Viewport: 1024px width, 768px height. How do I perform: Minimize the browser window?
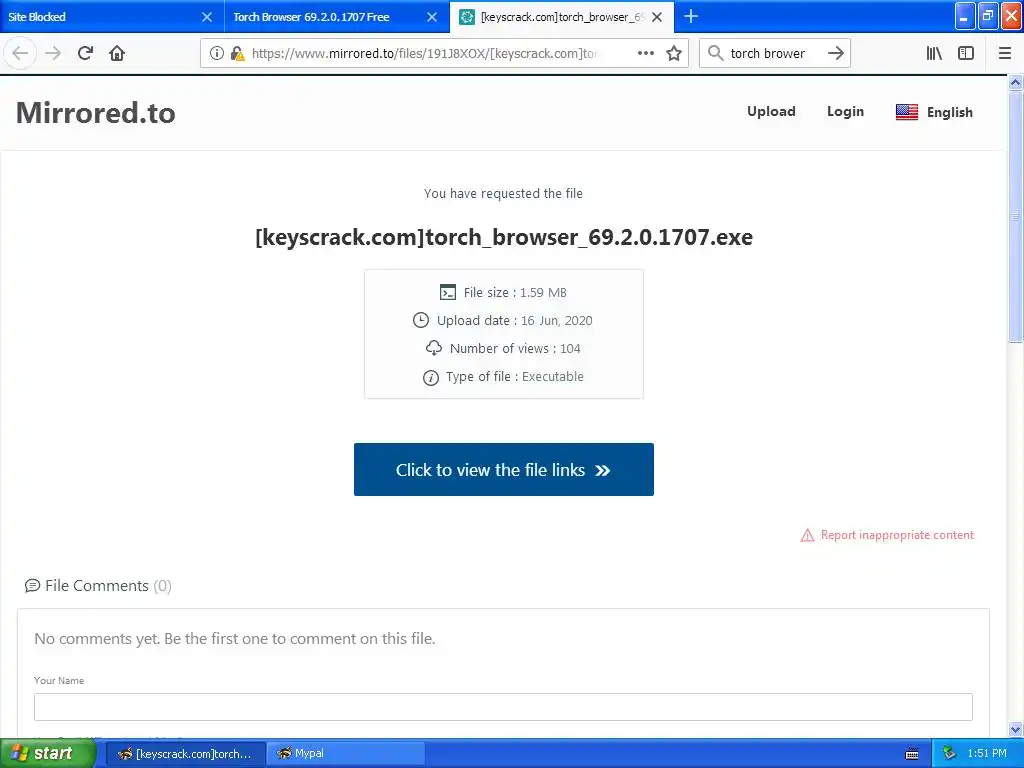click(x=965, y=16)
